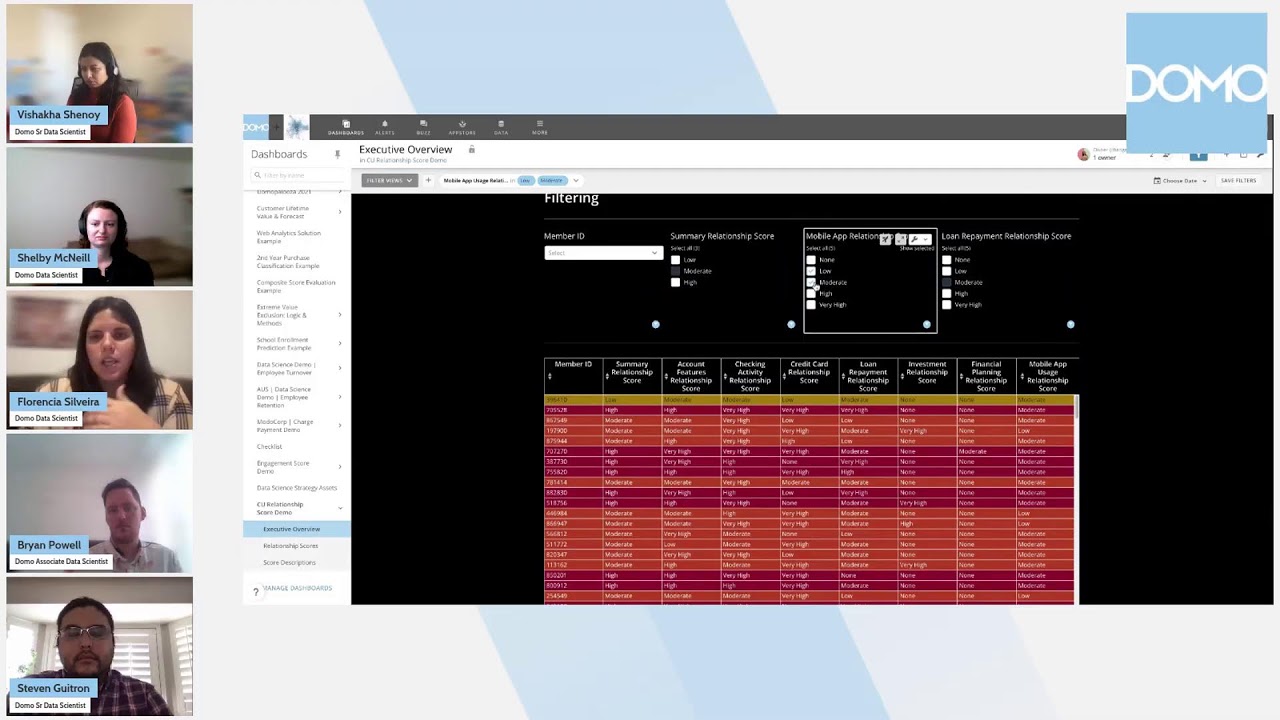1280x720 pixels.
Task: Click member ID 705528 in the table
Action: (557, 410)
